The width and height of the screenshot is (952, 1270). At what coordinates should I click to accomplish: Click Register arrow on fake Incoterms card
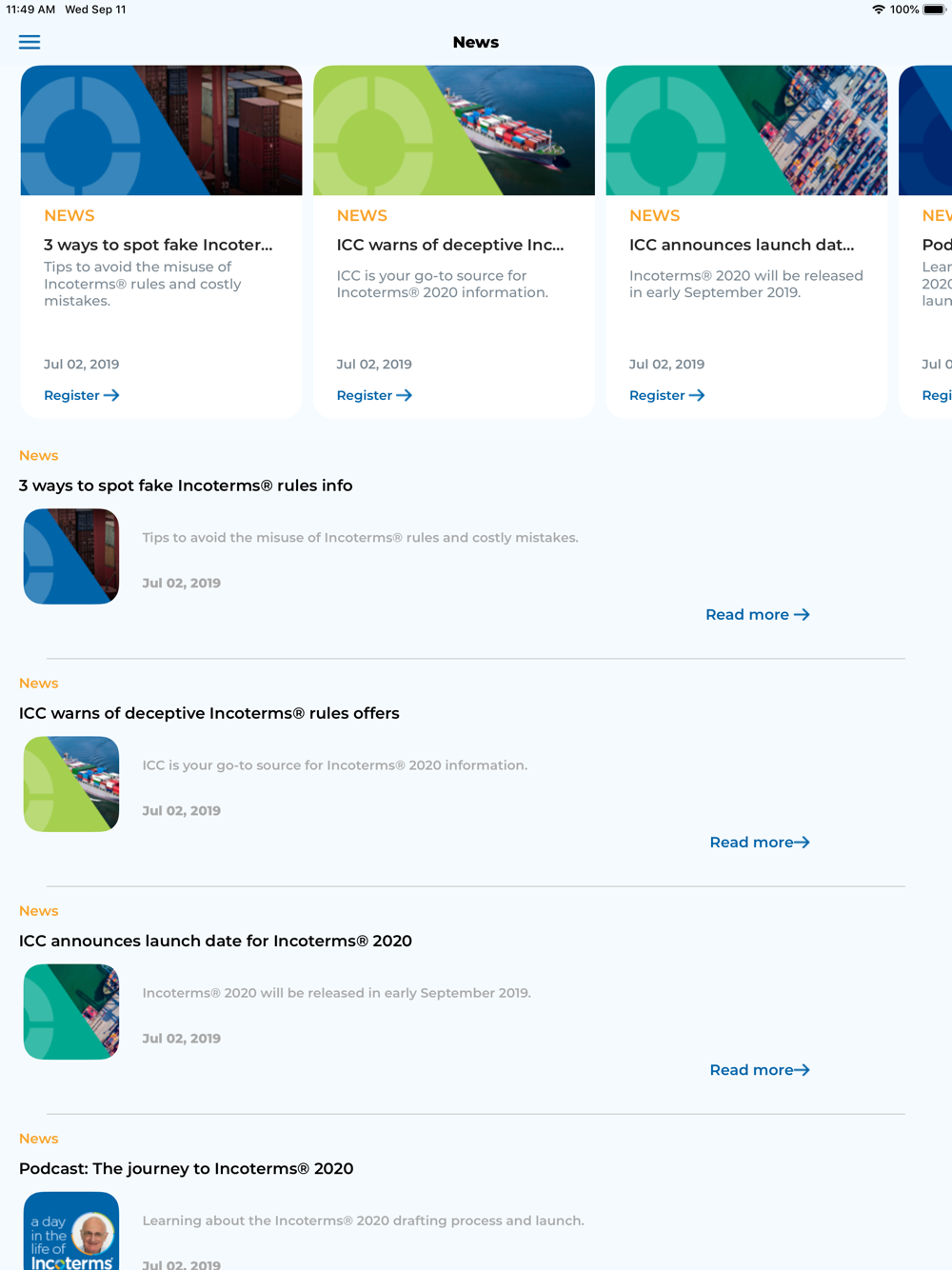pyautogui.click(x=82, y=395)
